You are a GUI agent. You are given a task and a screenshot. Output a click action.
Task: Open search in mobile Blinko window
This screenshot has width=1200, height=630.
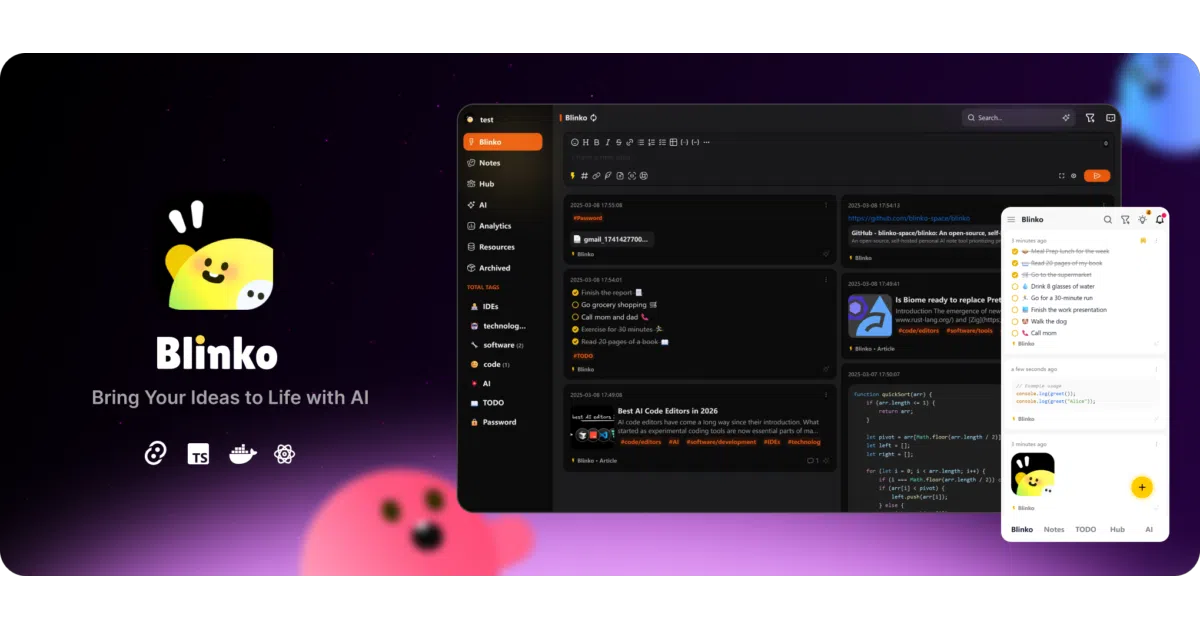[1107, 219]
